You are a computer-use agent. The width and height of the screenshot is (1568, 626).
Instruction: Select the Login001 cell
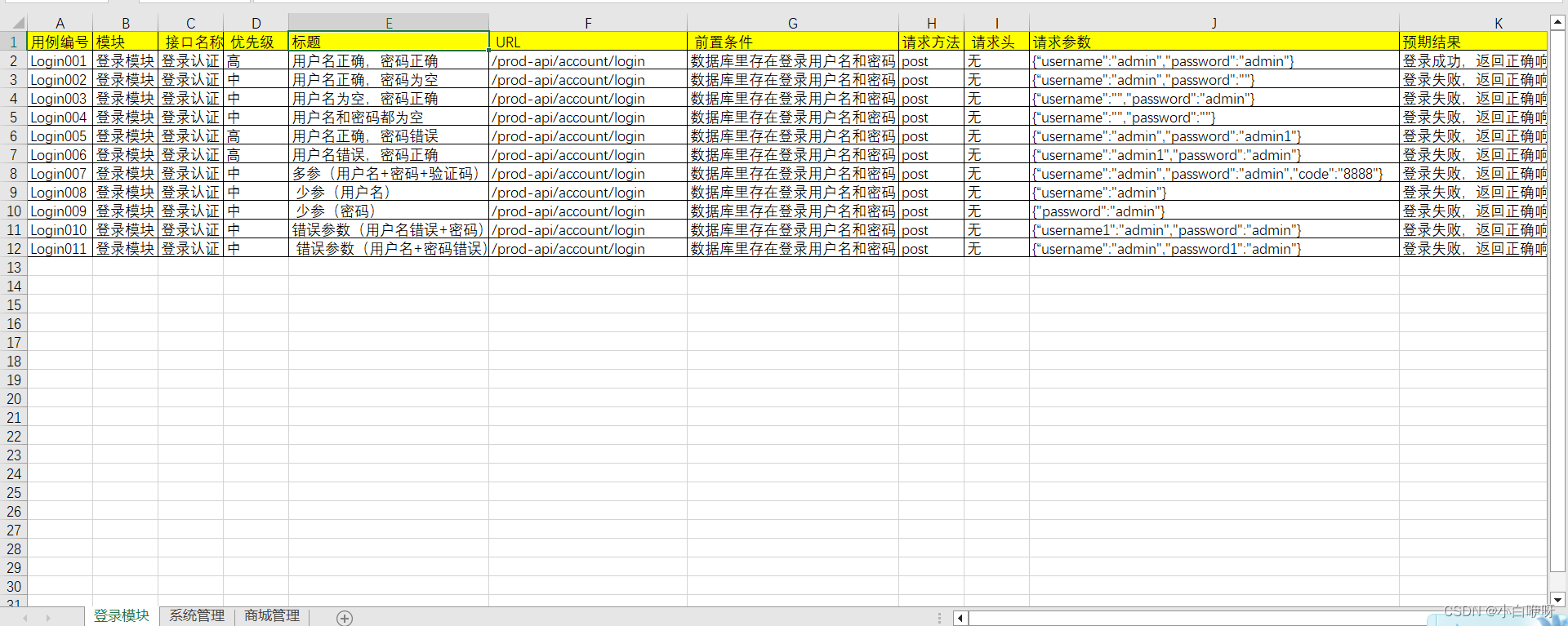60,60
